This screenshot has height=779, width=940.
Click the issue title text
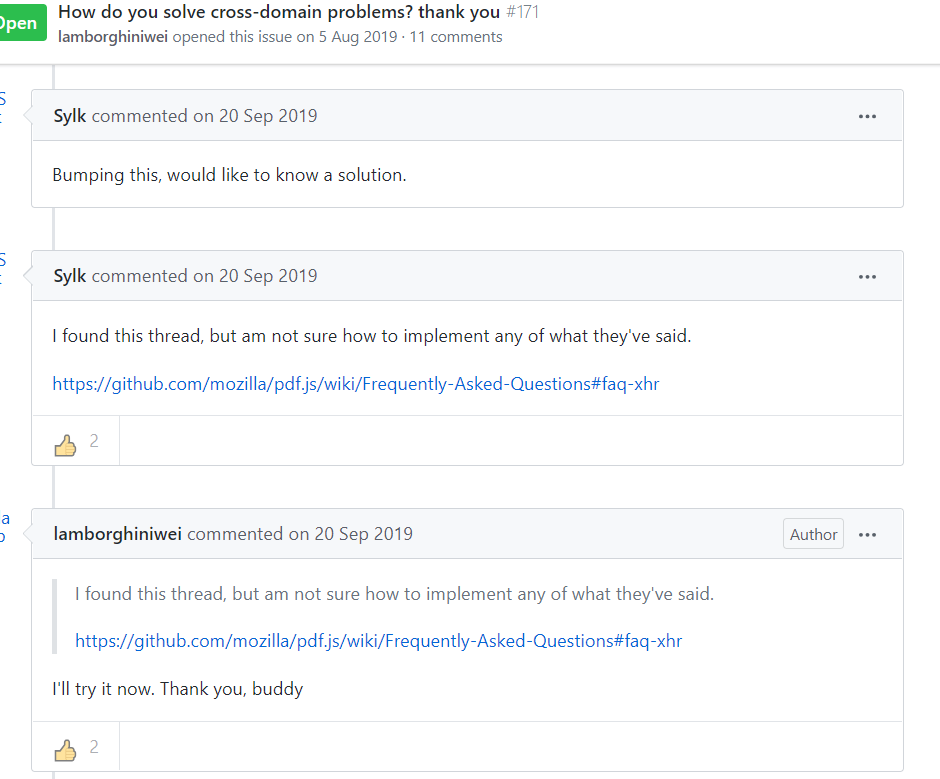279,12
